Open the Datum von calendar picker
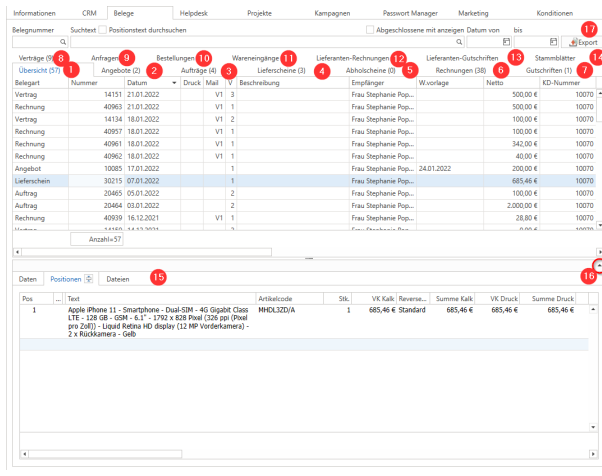The width and height of the screenshot is (602, 476). pyautogui.click(x=507, y=43)
